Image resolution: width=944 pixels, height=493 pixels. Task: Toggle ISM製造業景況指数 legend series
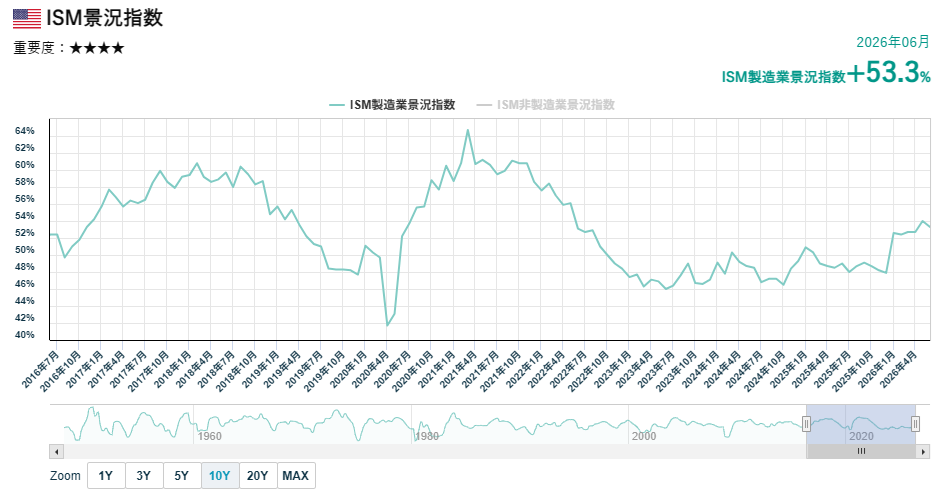pos(393,105)
